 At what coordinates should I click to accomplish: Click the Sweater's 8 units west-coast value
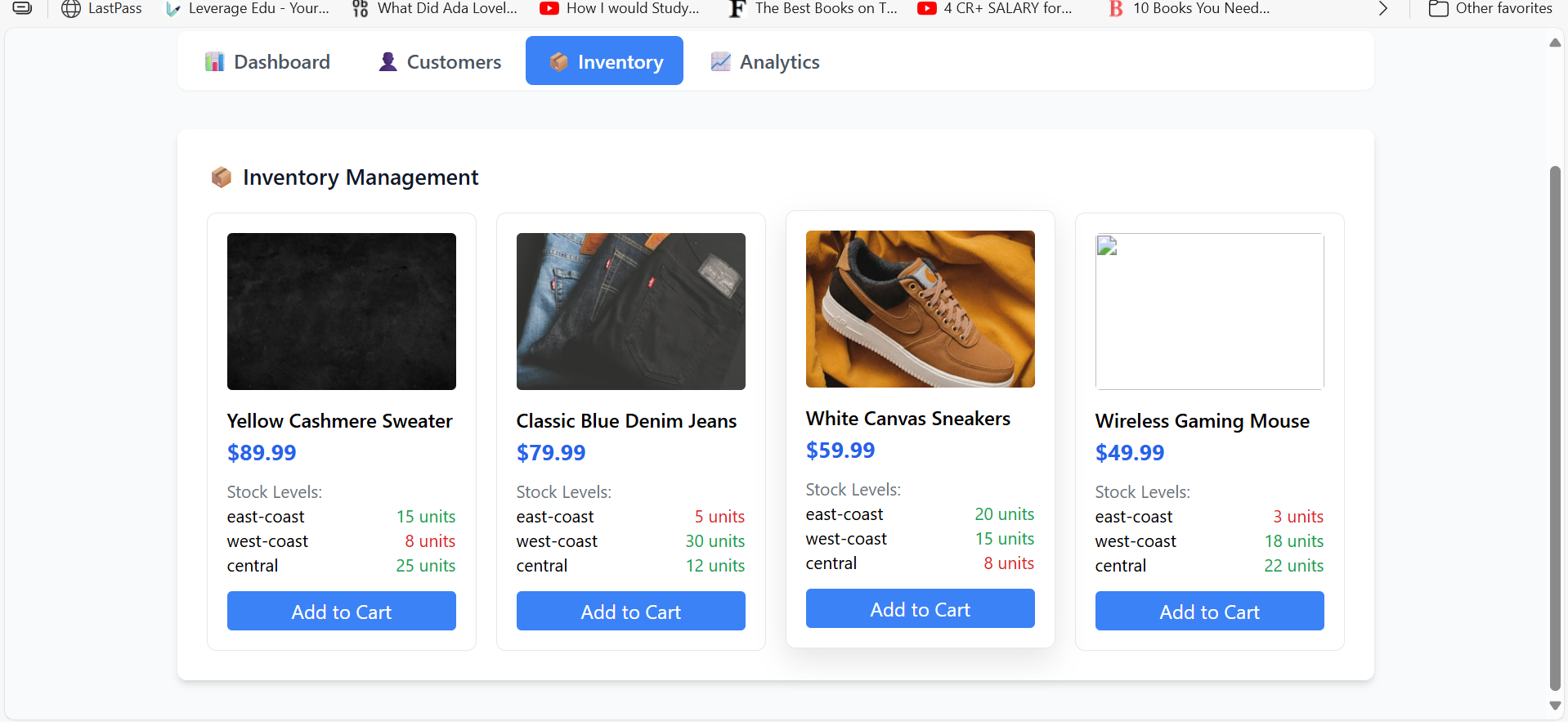[430, 541]
